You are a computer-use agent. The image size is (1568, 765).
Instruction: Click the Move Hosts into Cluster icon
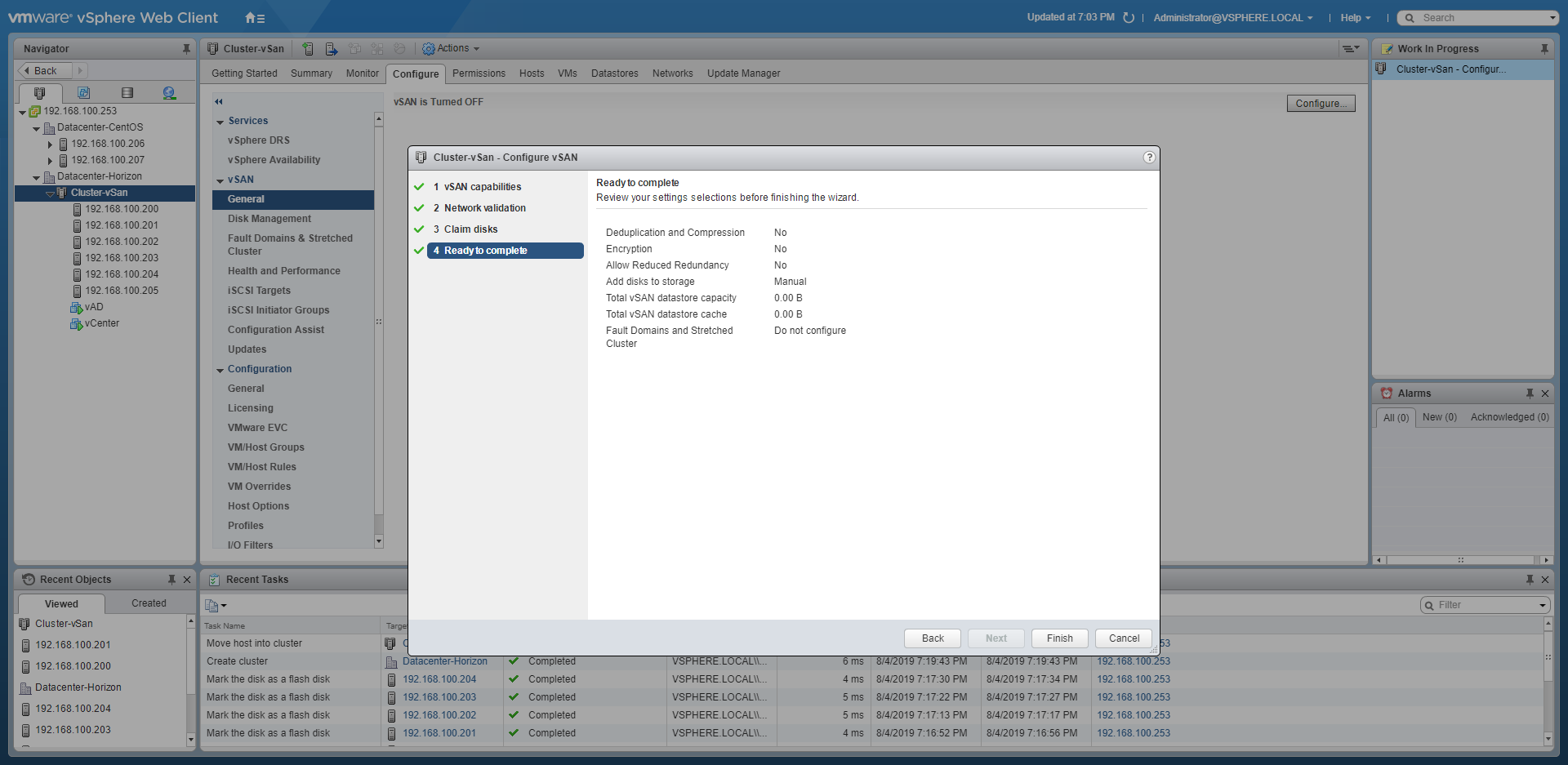(331, 49)
